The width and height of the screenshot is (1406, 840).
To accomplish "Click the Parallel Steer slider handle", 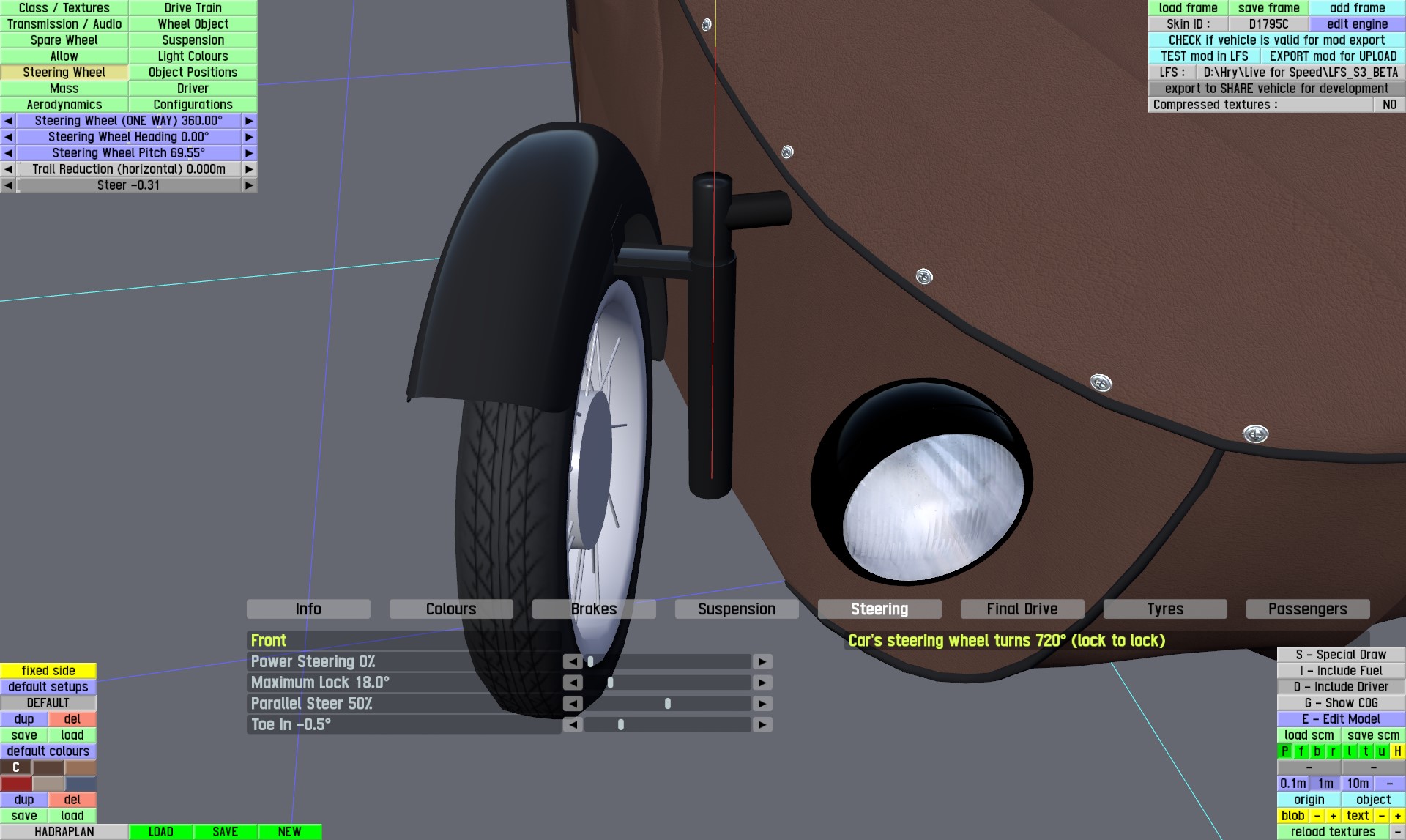I will [668, 704].
